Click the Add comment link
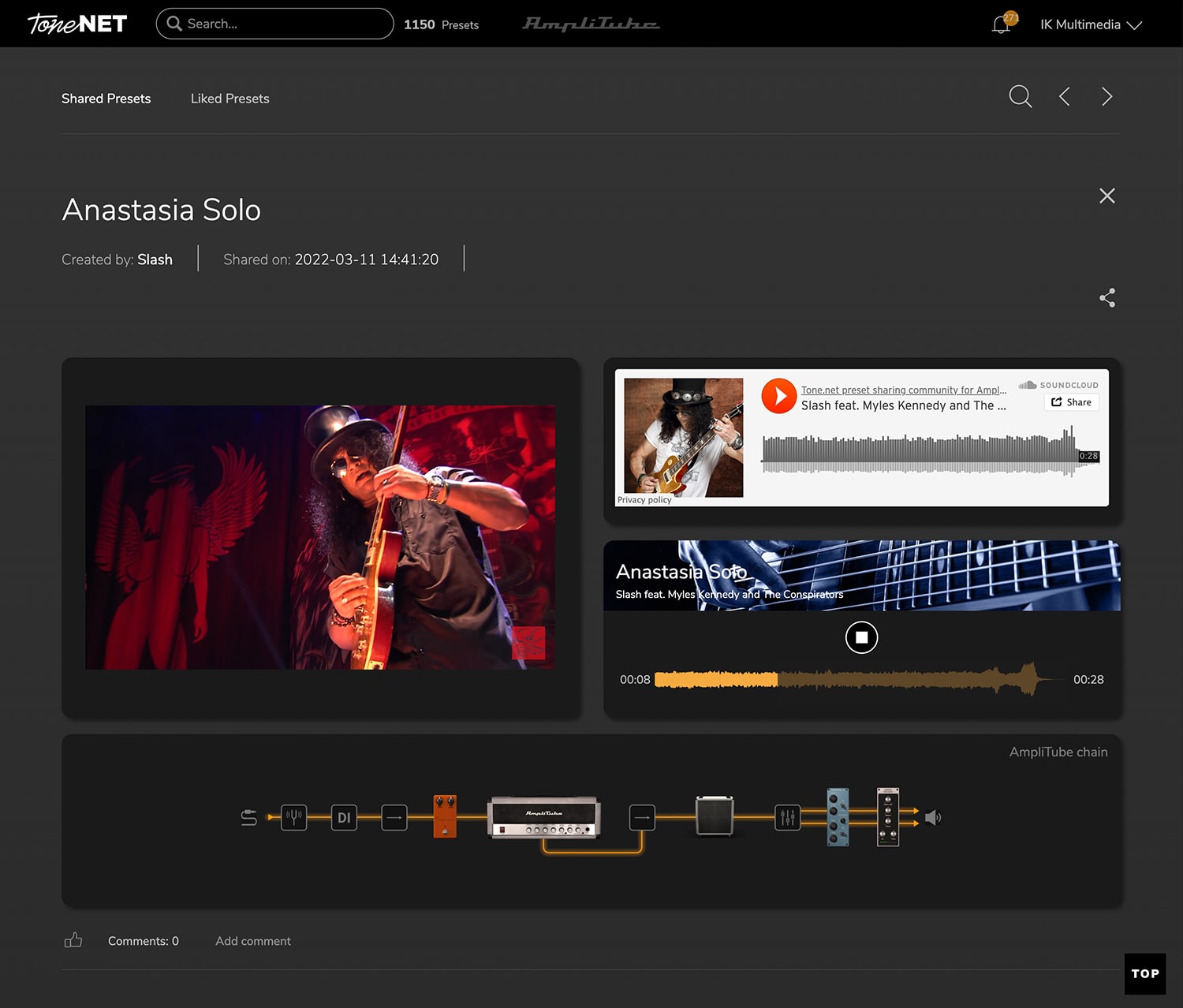Image resolution: width=1183 pixels, height=1008 pixels. click(252, 941)
